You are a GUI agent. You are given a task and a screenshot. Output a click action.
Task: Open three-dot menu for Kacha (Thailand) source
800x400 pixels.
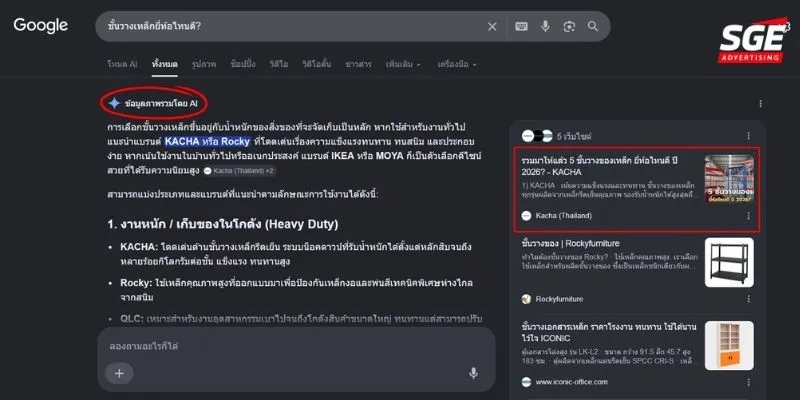tap(748, 216)
